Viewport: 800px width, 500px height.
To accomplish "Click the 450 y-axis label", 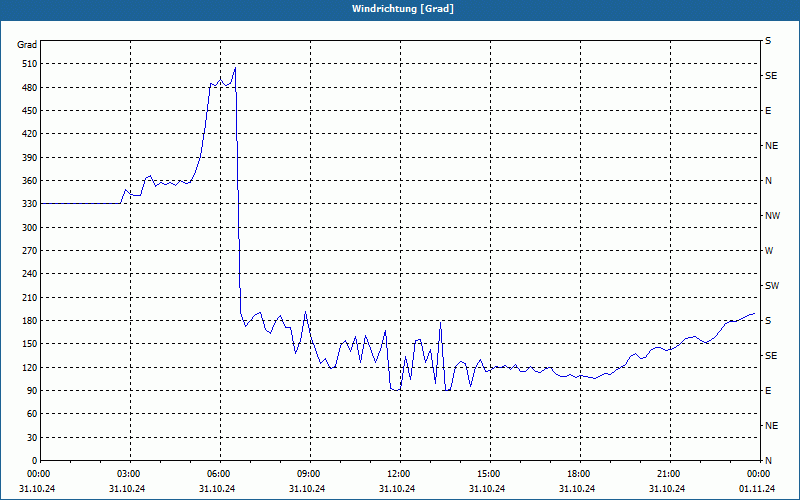I will tap(30, 111).
